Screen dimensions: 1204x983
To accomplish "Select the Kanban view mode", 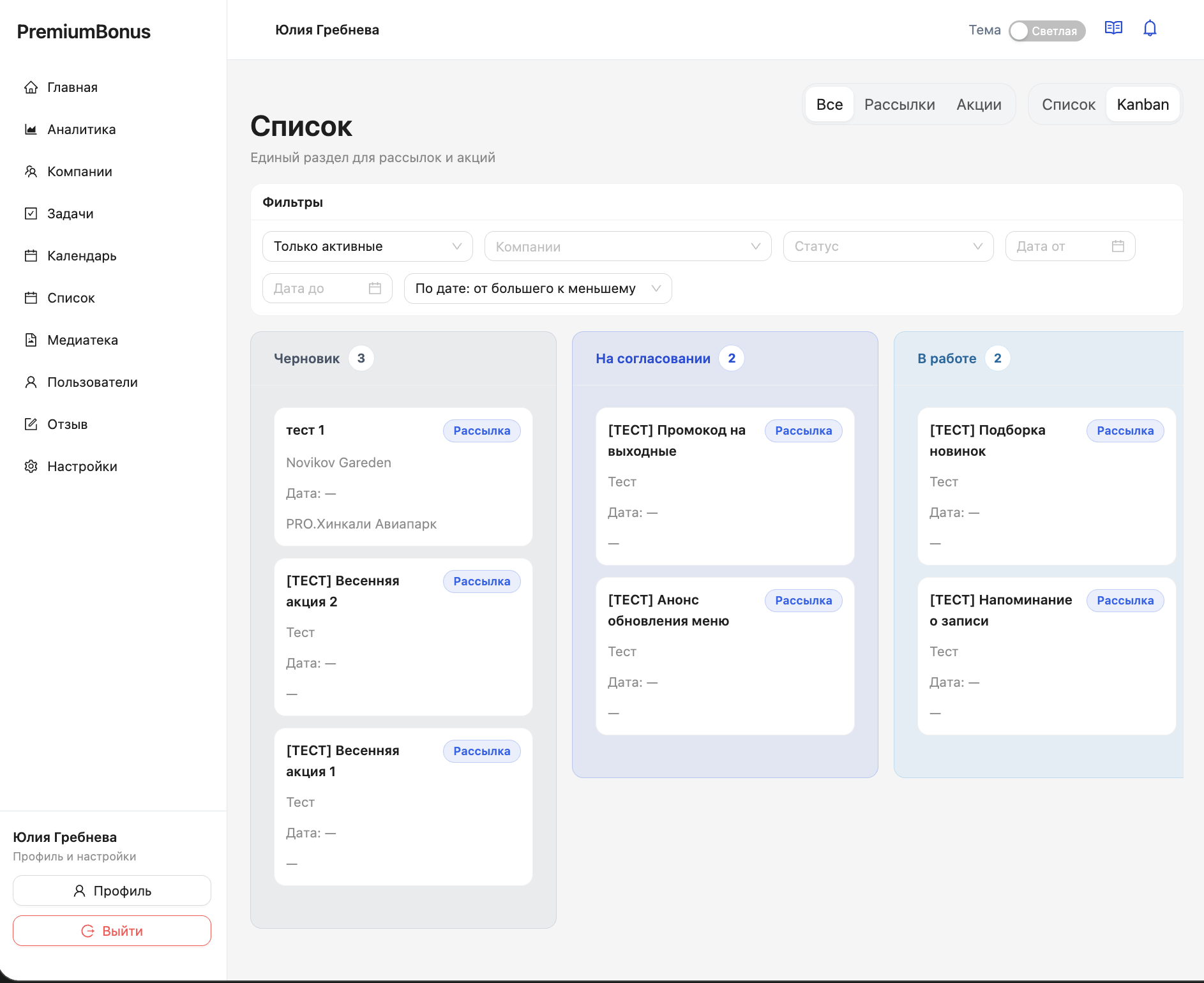I will point(1143,105).
